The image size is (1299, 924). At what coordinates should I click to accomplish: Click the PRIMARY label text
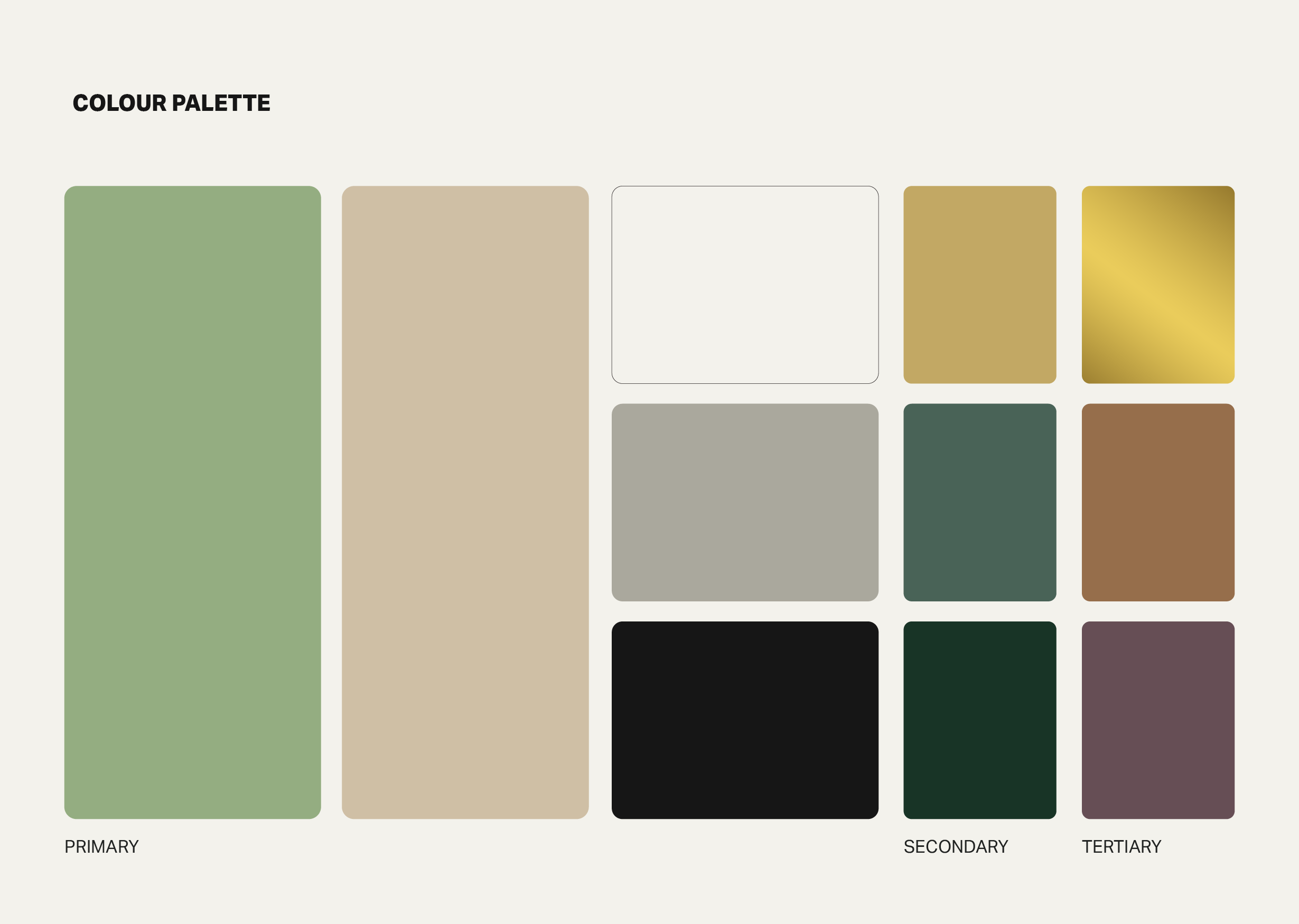coord(101,846)
